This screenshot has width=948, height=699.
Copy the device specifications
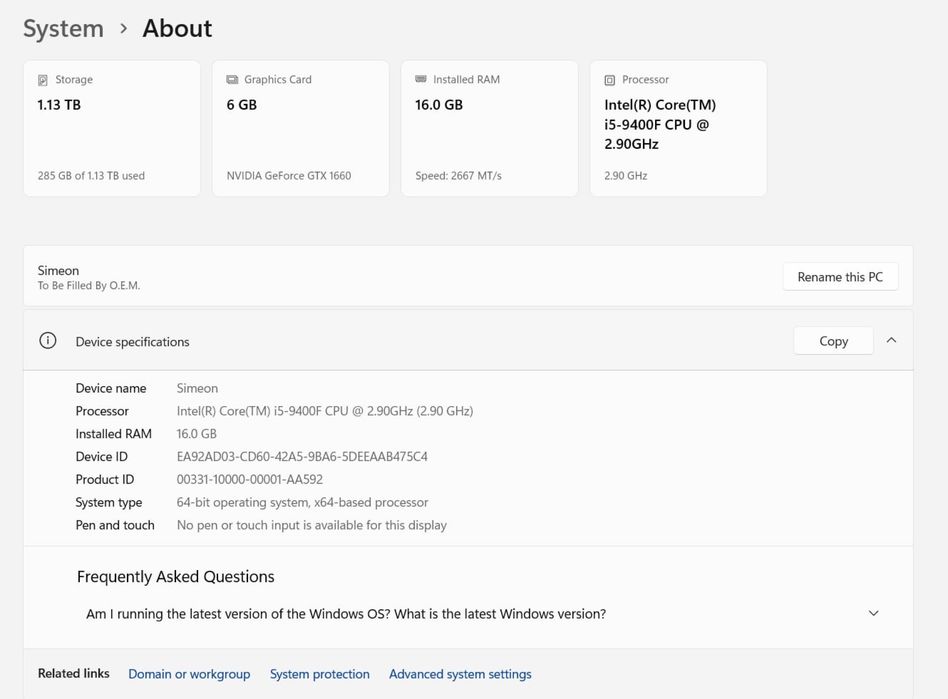pyautogui.click(x=833, y=341)
